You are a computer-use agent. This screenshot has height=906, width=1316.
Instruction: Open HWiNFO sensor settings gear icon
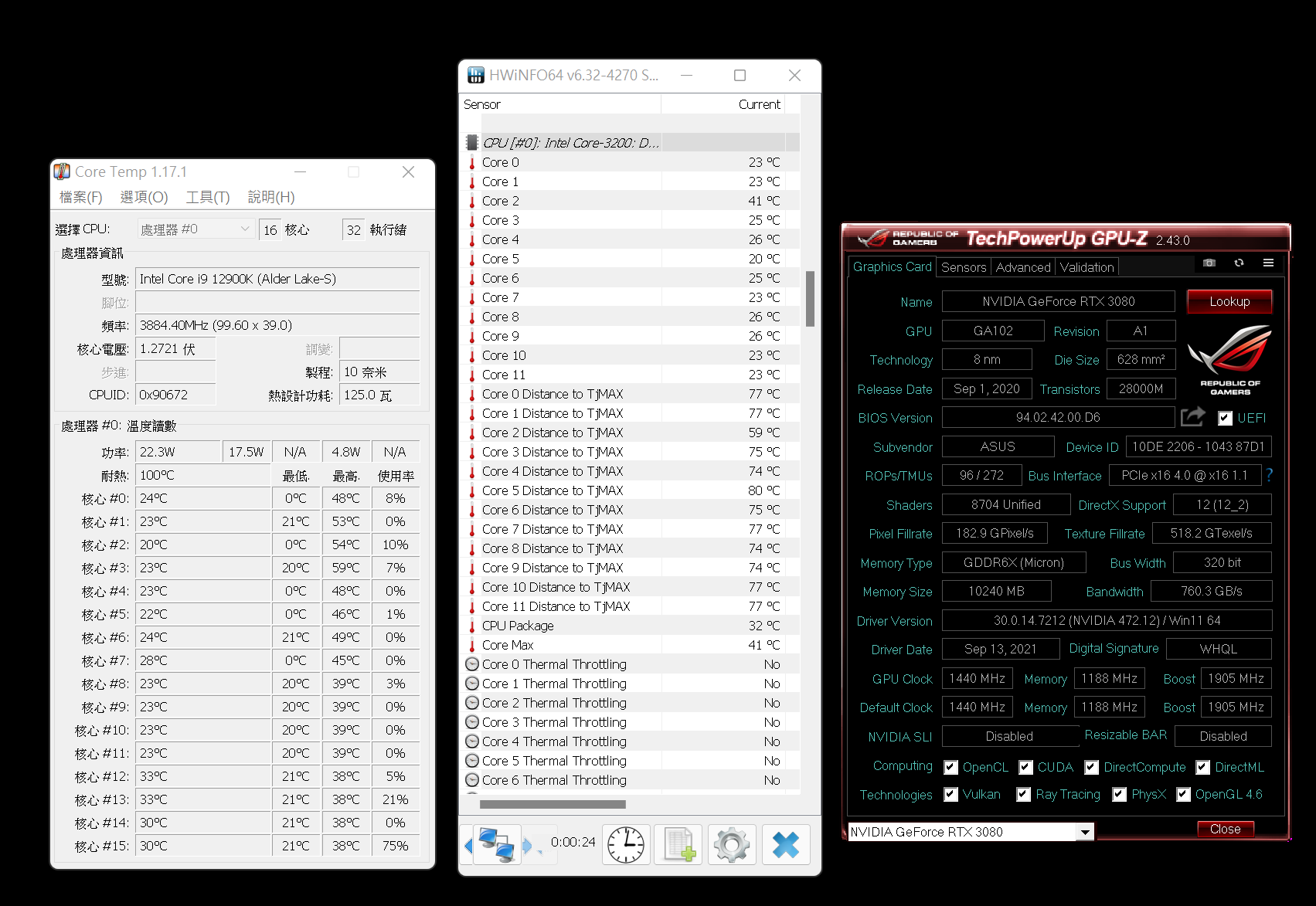click(732, 844)
